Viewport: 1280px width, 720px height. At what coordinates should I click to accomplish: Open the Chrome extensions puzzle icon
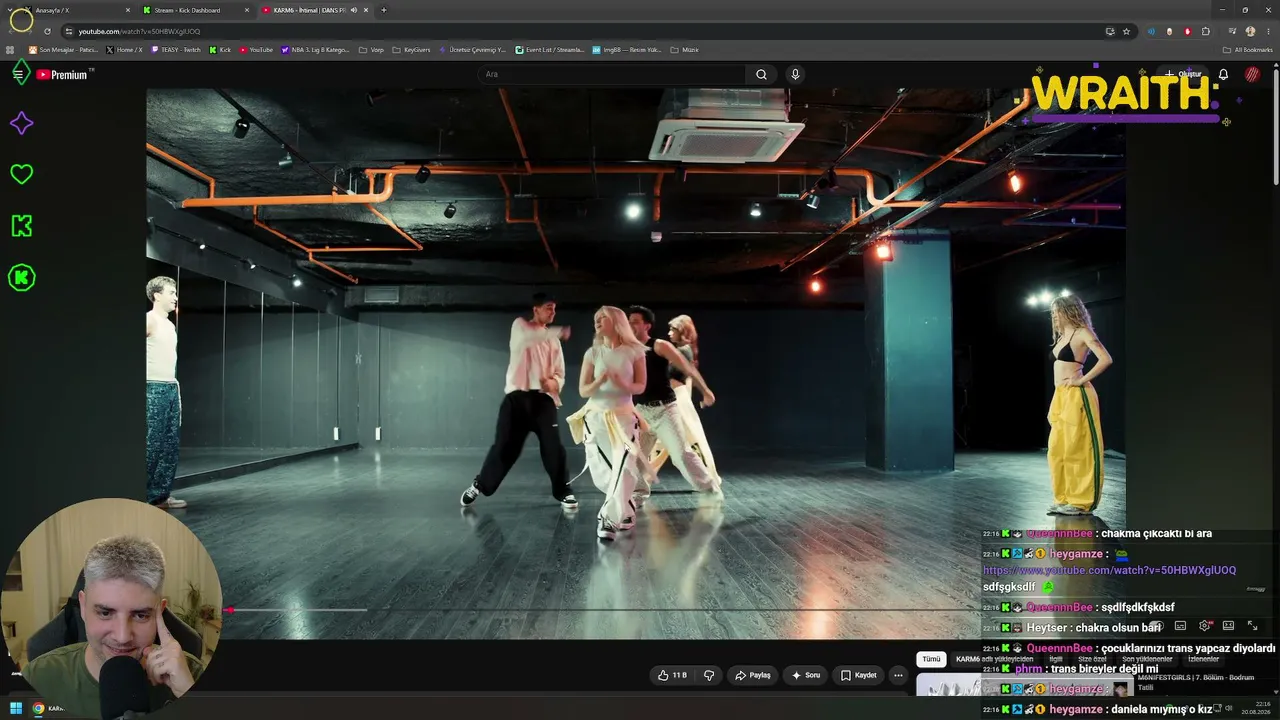click(x=1206, y=31)
